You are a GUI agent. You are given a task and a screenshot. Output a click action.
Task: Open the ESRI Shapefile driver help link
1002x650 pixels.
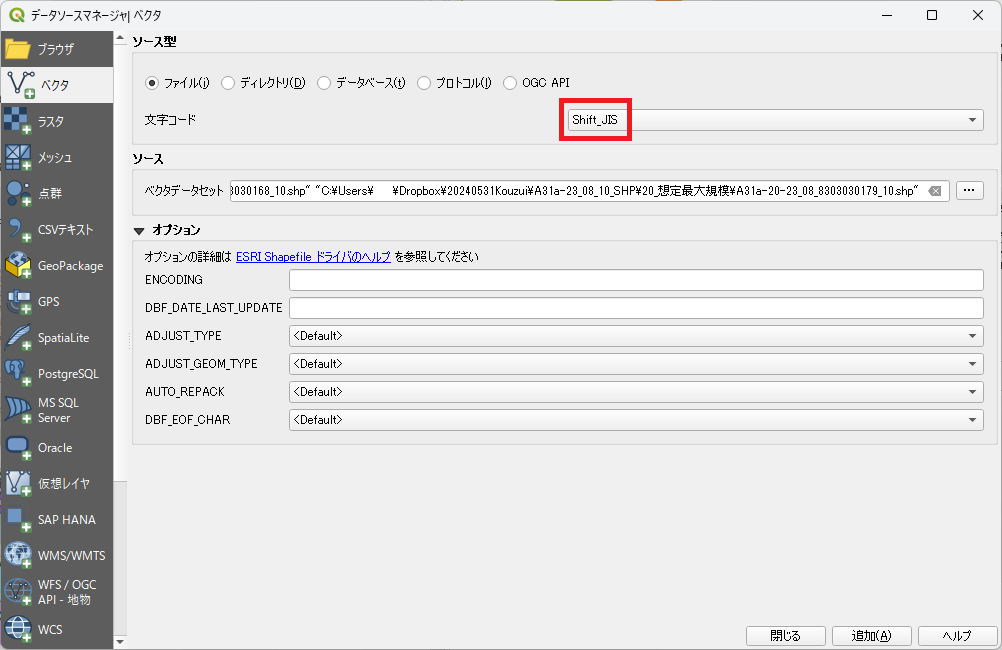coord(313,257)
